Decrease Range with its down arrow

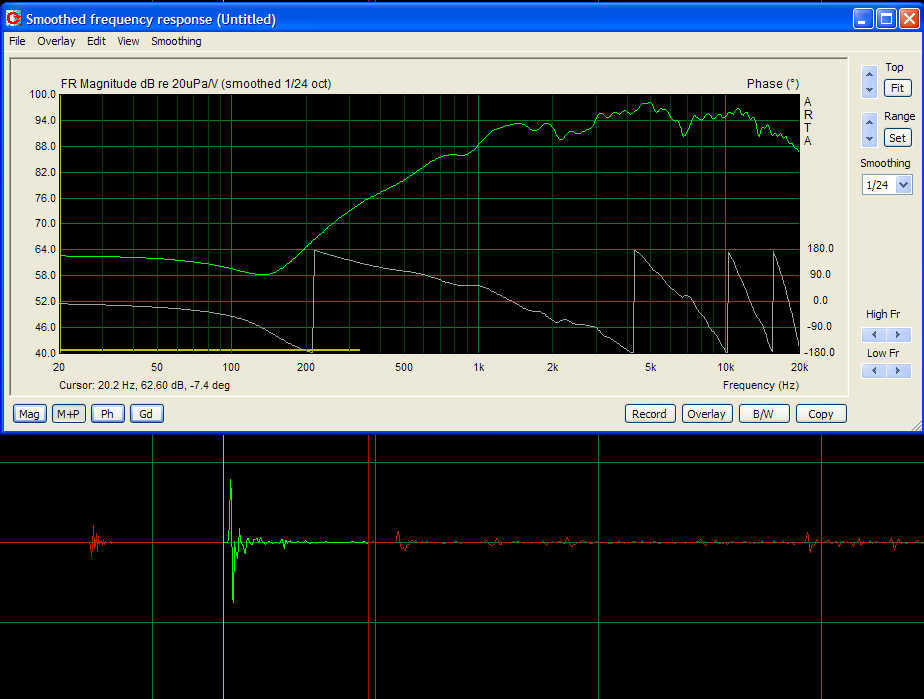(x=869, y=139)
